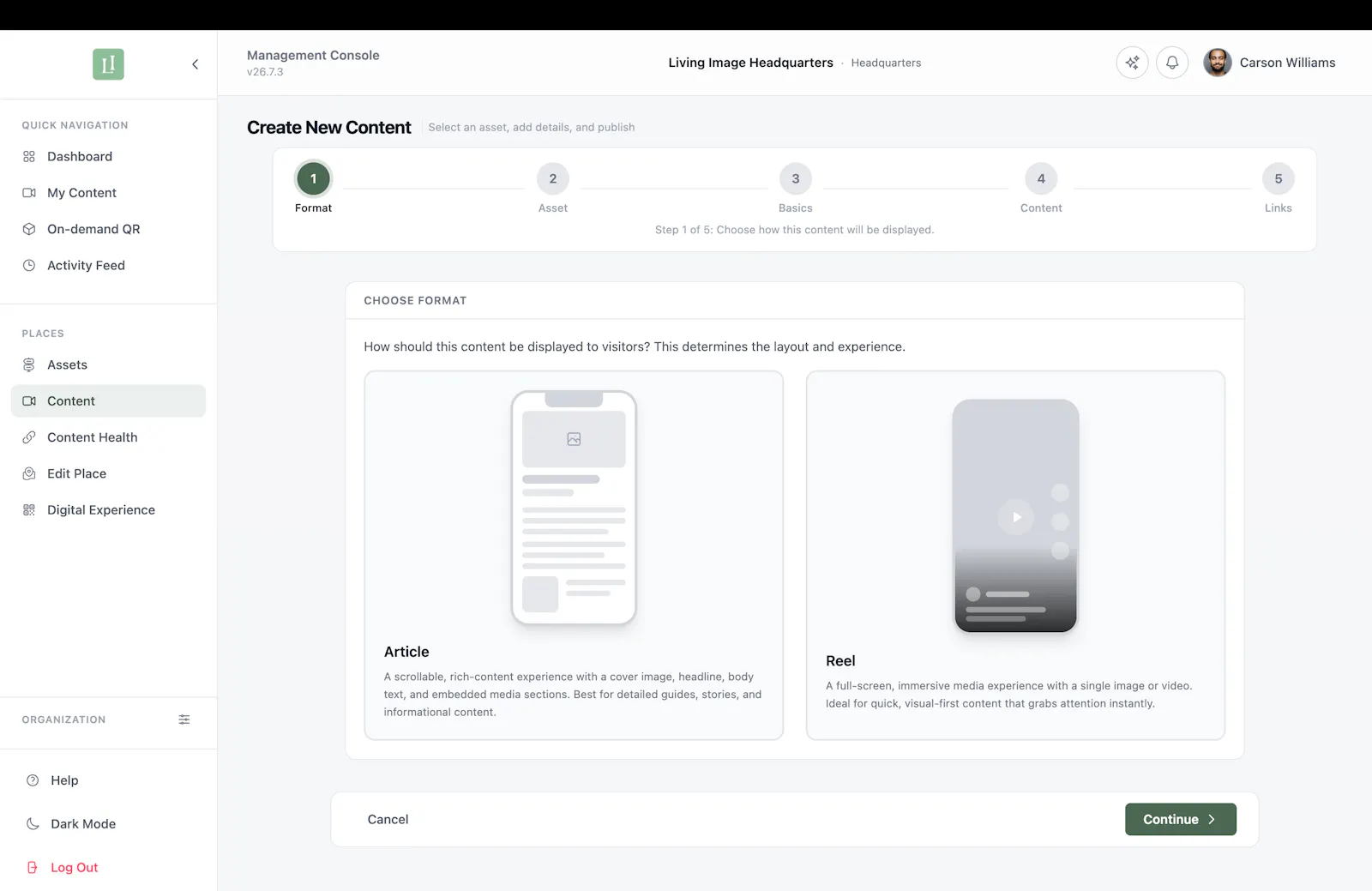
Task: Click the Carson Williams name
Action: (x=1287, y=63)
